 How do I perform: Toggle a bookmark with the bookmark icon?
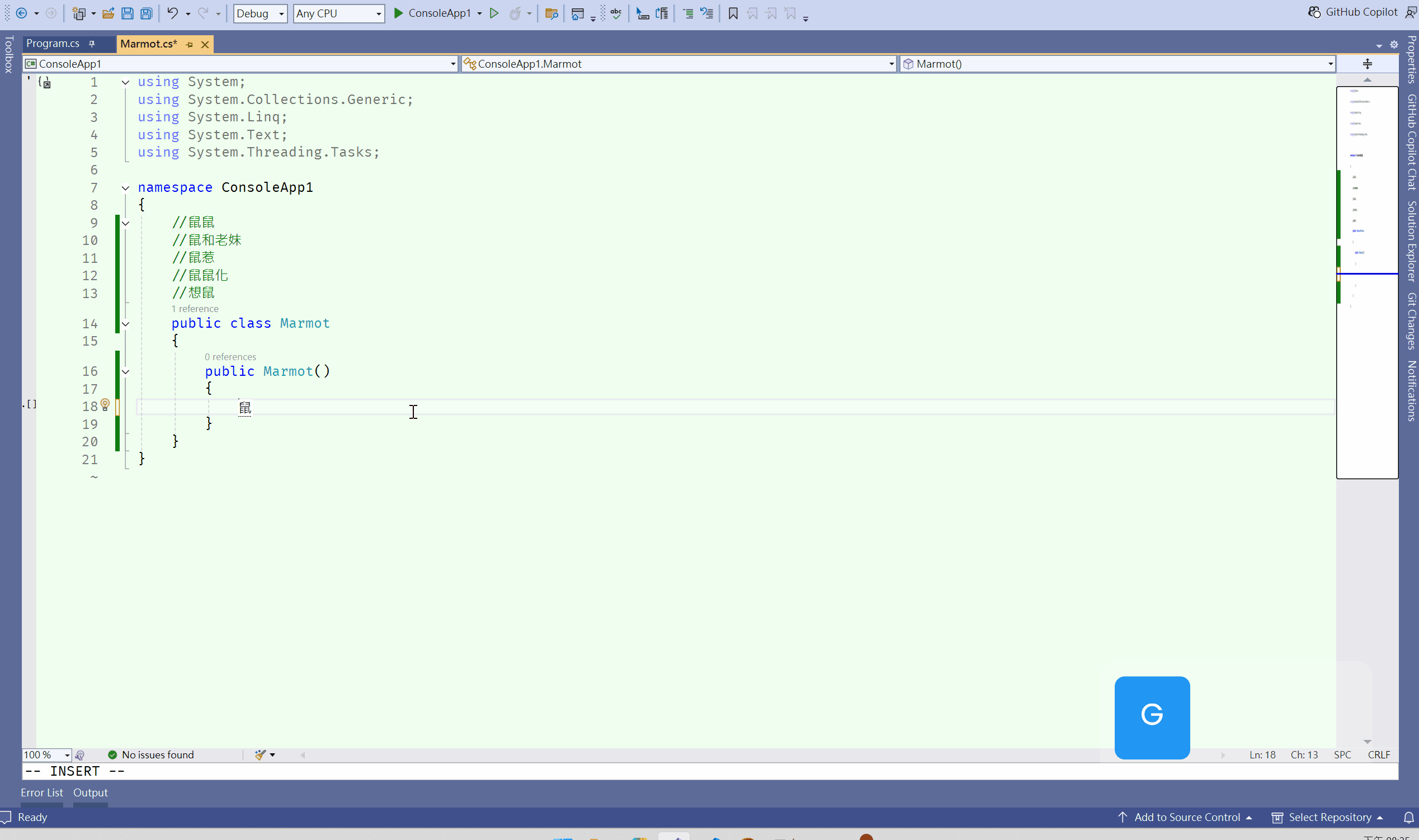pyautogui.click(x=733, y=13)
